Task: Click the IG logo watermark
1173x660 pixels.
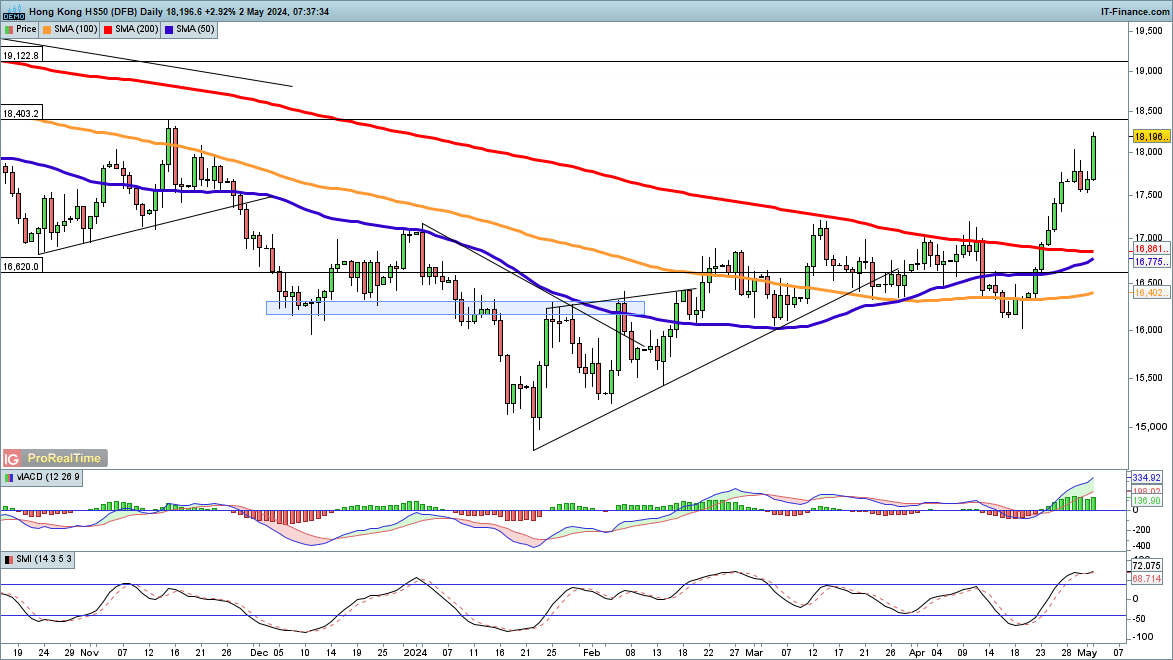Action: click(12, 458)
